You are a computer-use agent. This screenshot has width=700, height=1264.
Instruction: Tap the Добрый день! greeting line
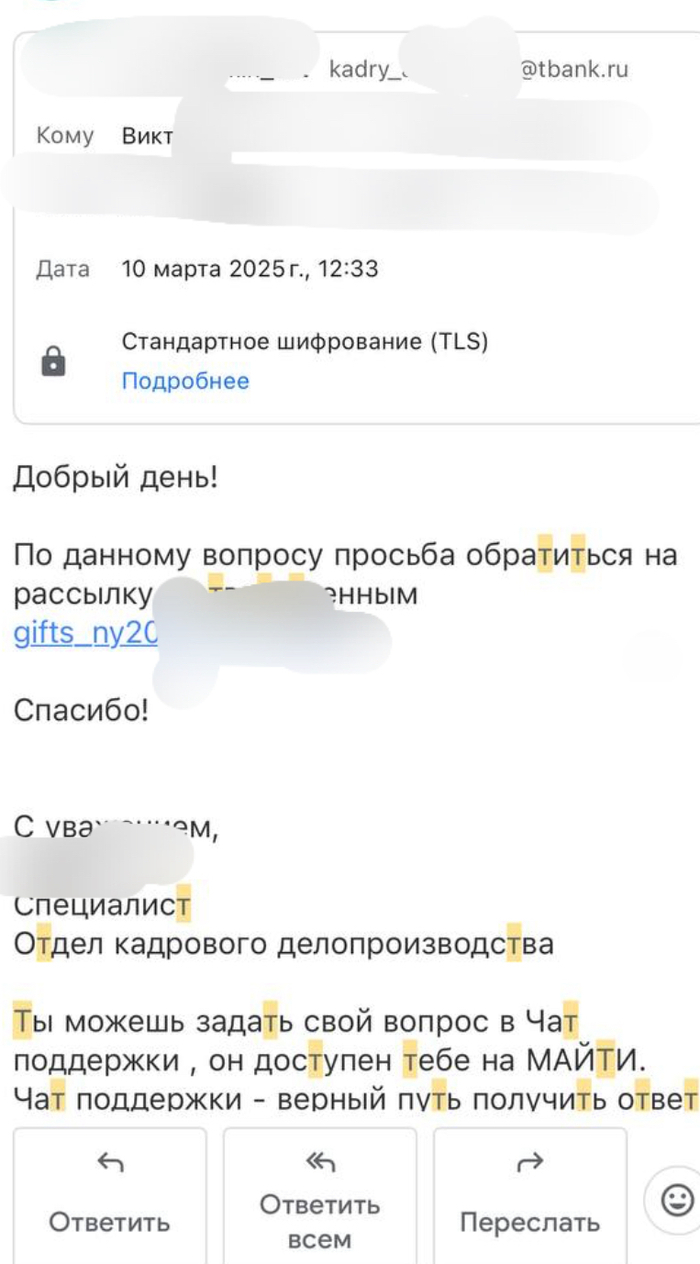click(x=115, y=477)
